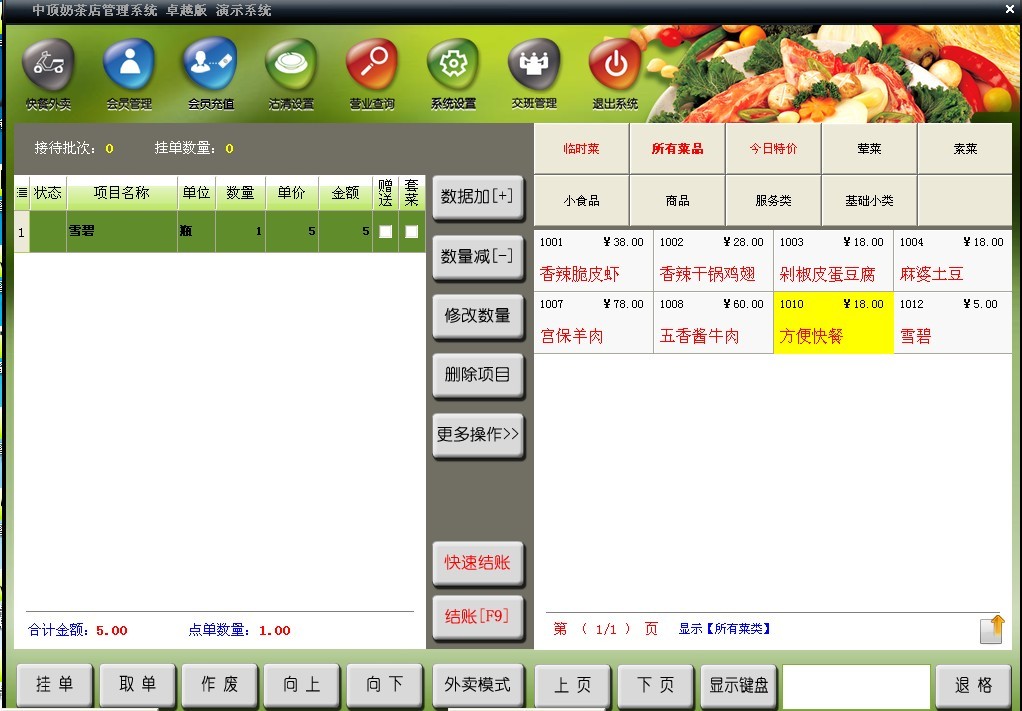This screenshot has height=711, width=1022.
Task: Add dish 1001 香辣脆皮虾
Action: click(593, 260)
